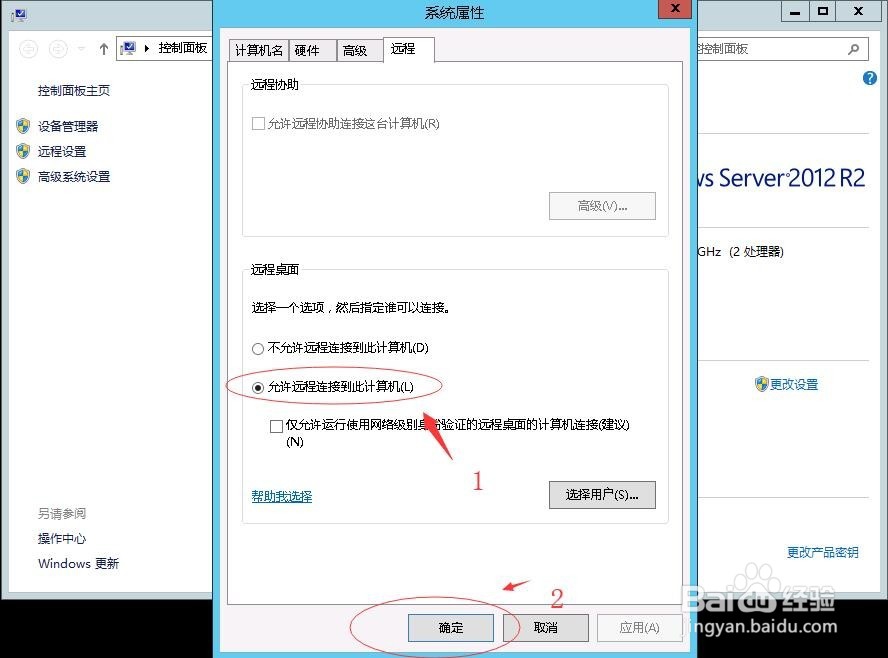Screen dimensions: 888x658
Task: Click the disabled 高级(V)... button
Action: tap(602, 206)
